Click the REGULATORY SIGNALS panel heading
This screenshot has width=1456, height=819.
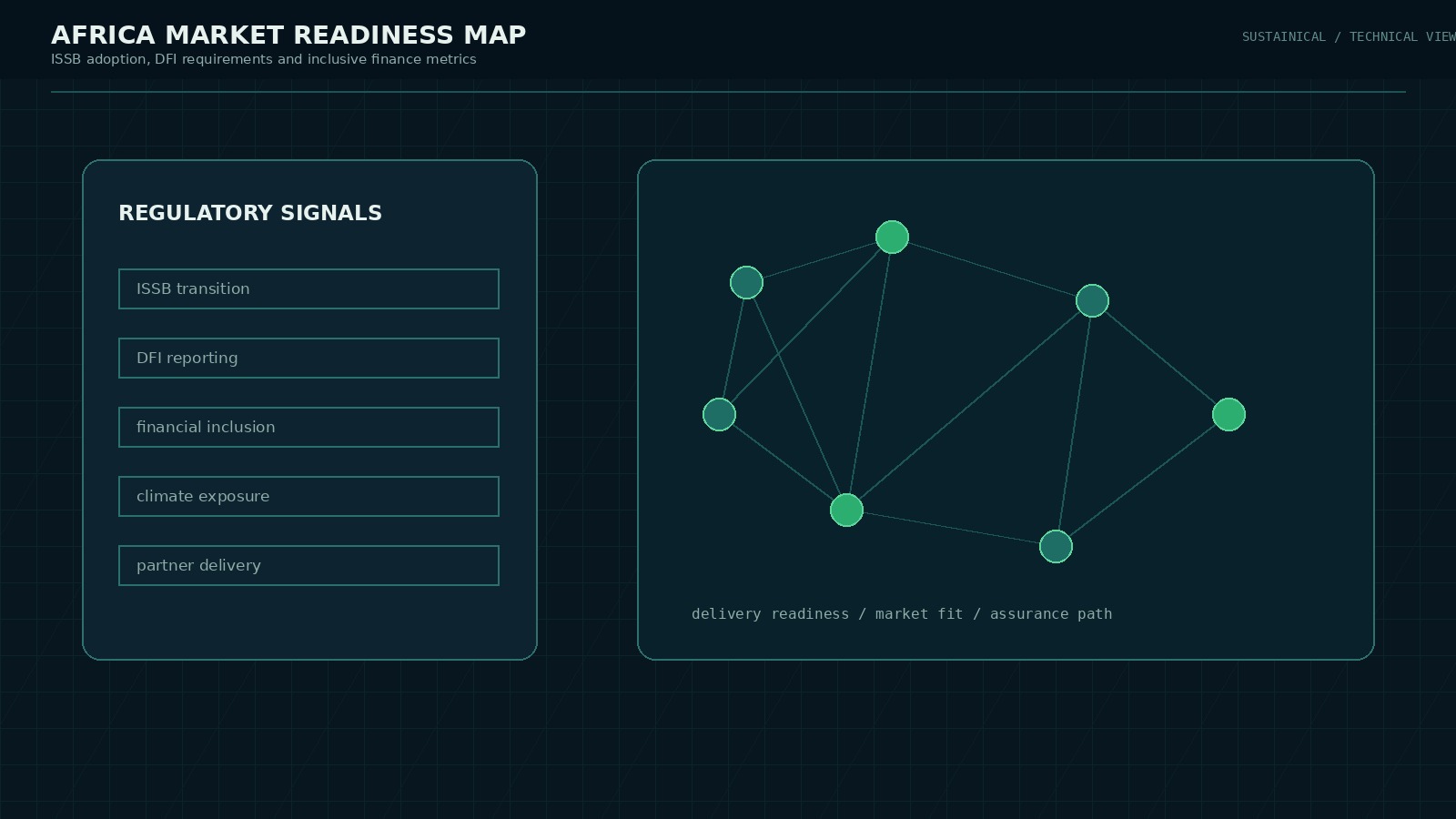coord(250,213)
